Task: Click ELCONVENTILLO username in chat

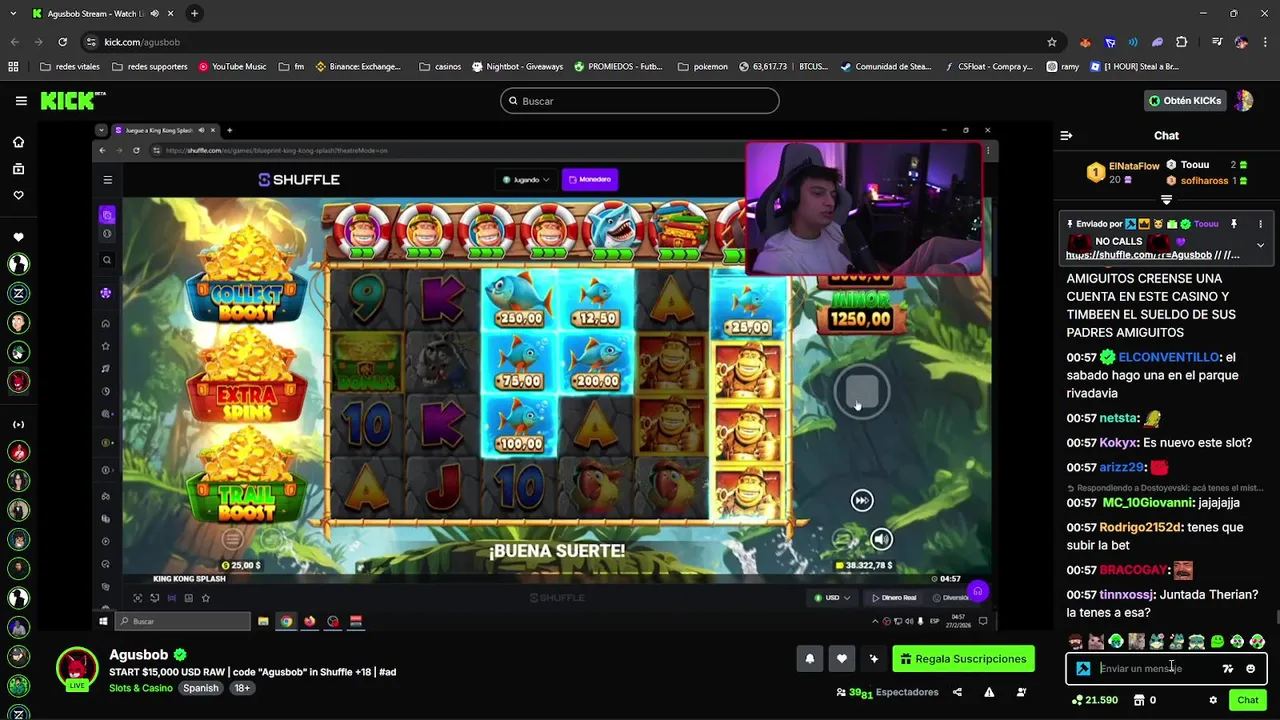Action: tap(1169, 357)
